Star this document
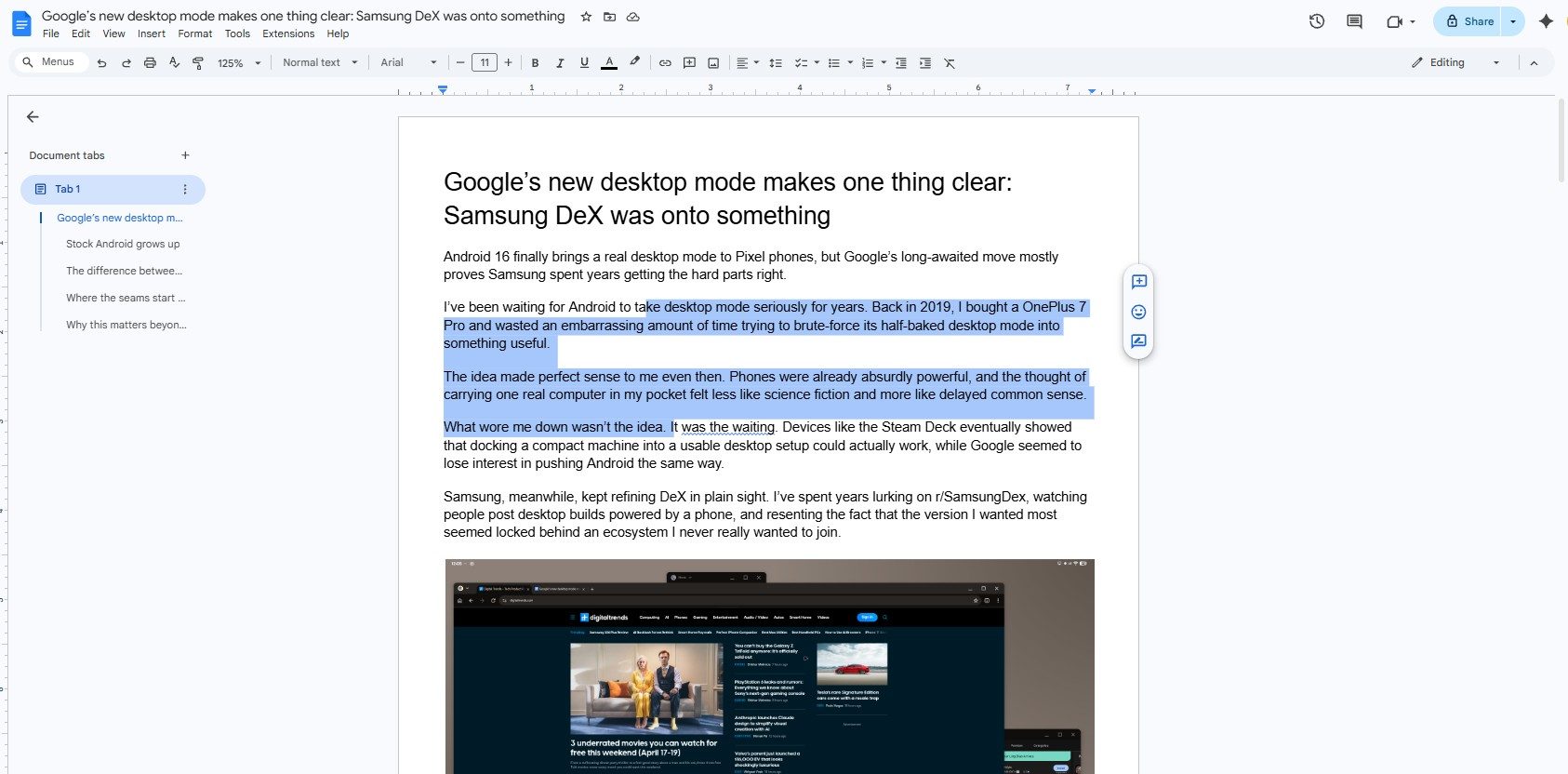 pos(586,17)
